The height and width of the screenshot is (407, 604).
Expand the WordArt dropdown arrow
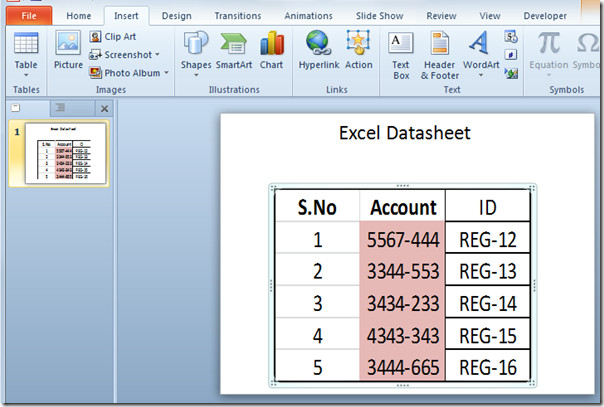(x=481, y=75)
